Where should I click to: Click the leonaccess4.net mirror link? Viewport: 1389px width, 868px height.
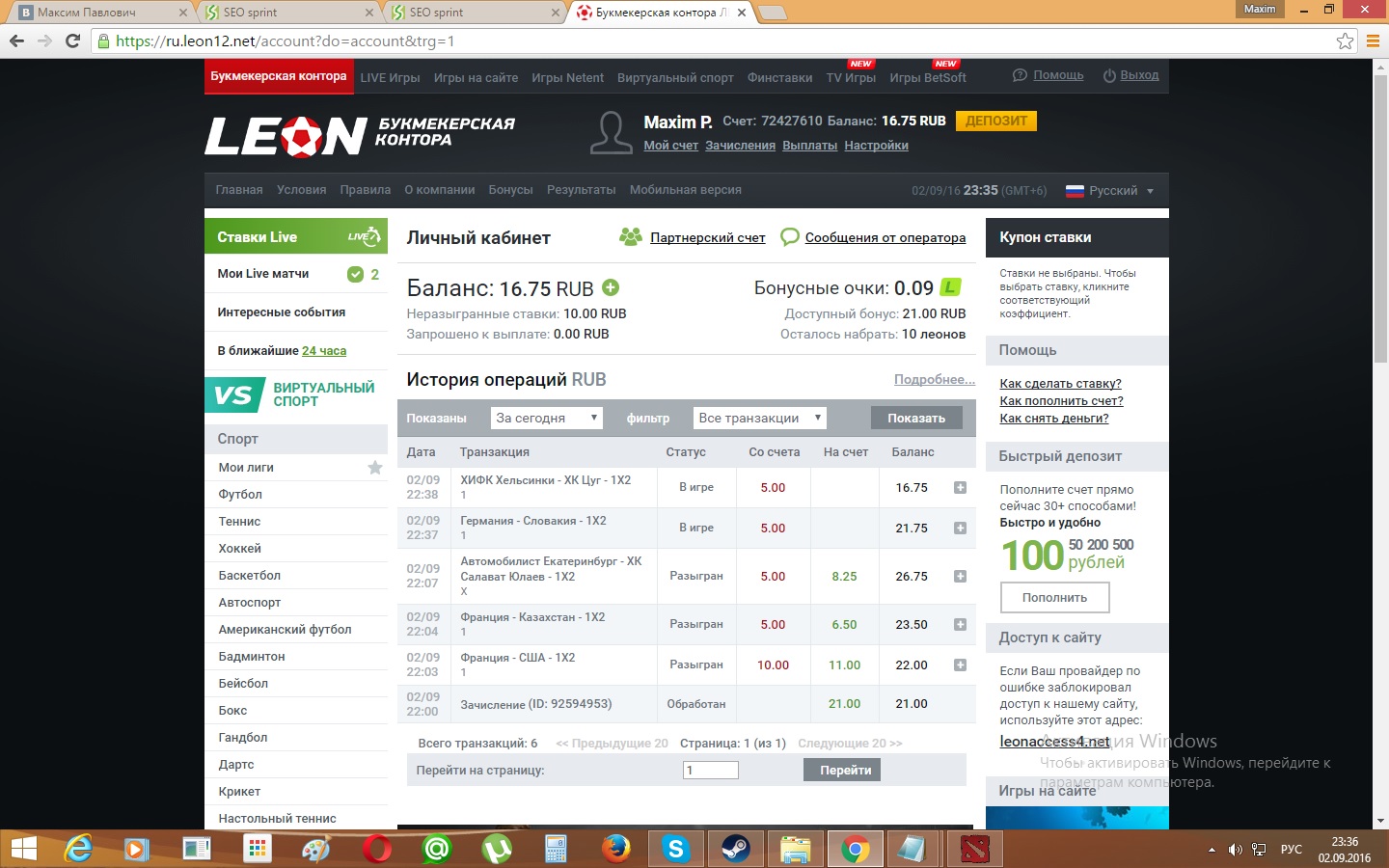(x=1054, y=742)
